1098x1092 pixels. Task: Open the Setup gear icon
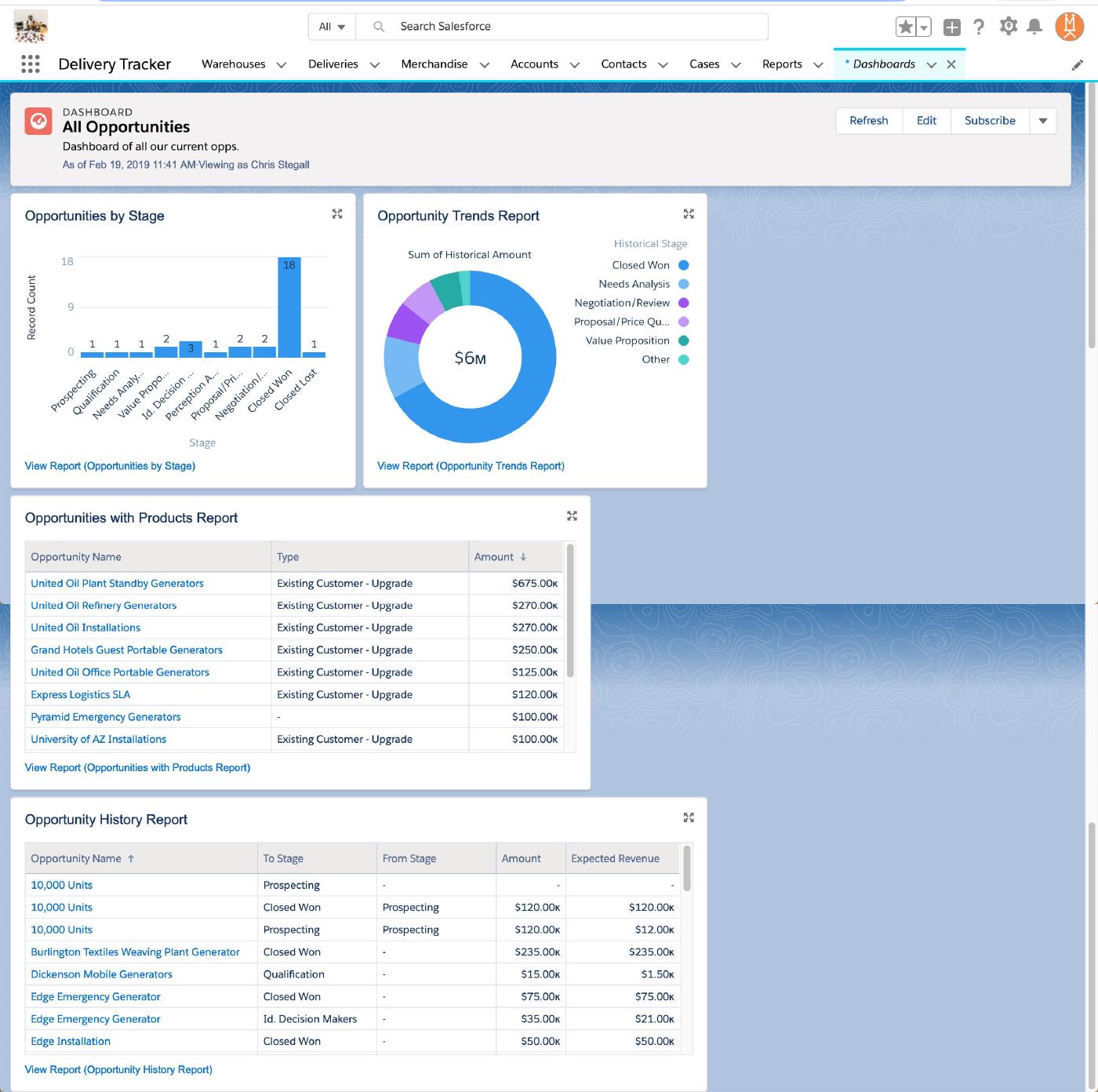click(x=1008, y=27)
